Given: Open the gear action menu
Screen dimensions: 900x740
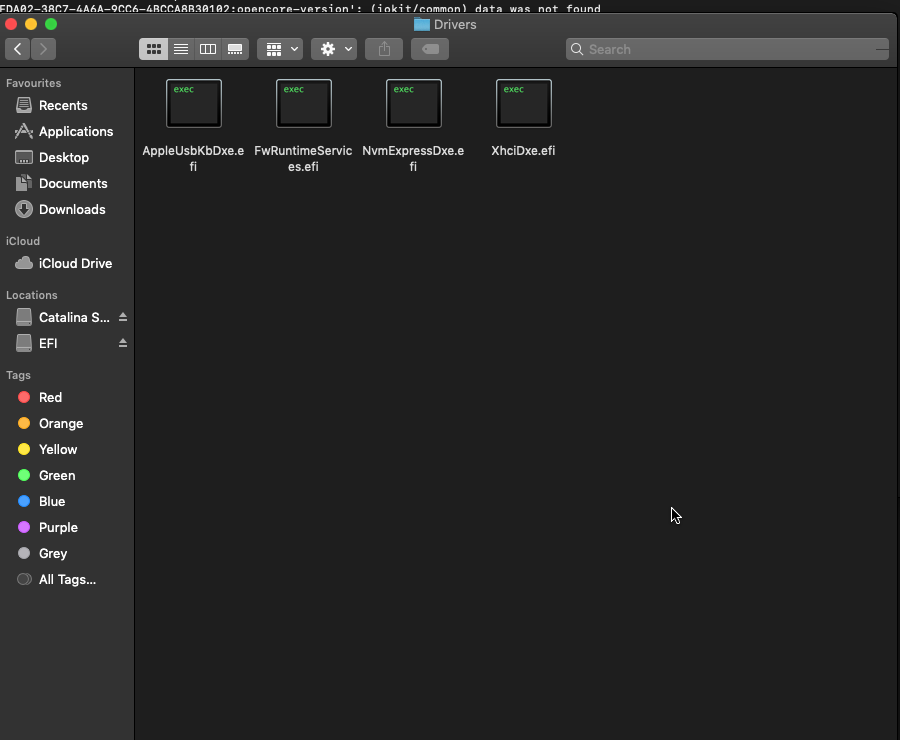Looking at the screenshot, I should [334, 49].
